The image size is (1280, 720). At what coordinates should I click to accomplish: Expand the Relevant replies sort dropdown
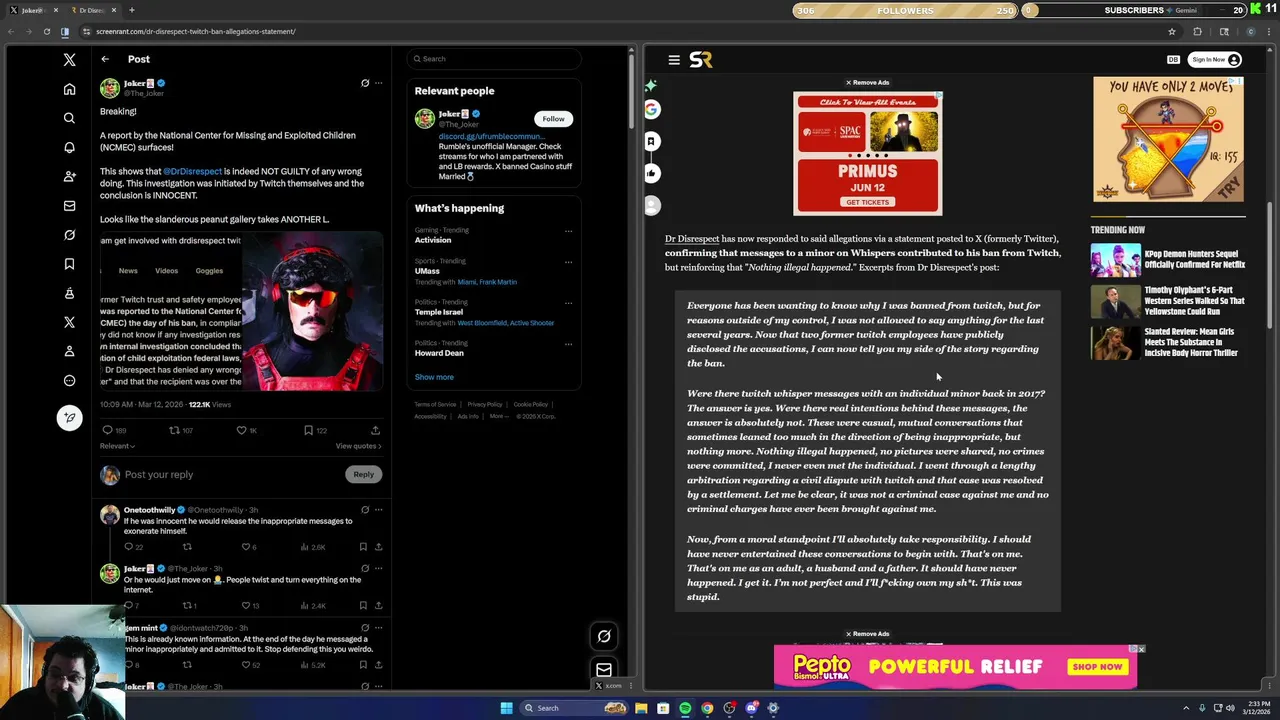tap(117, 446)
